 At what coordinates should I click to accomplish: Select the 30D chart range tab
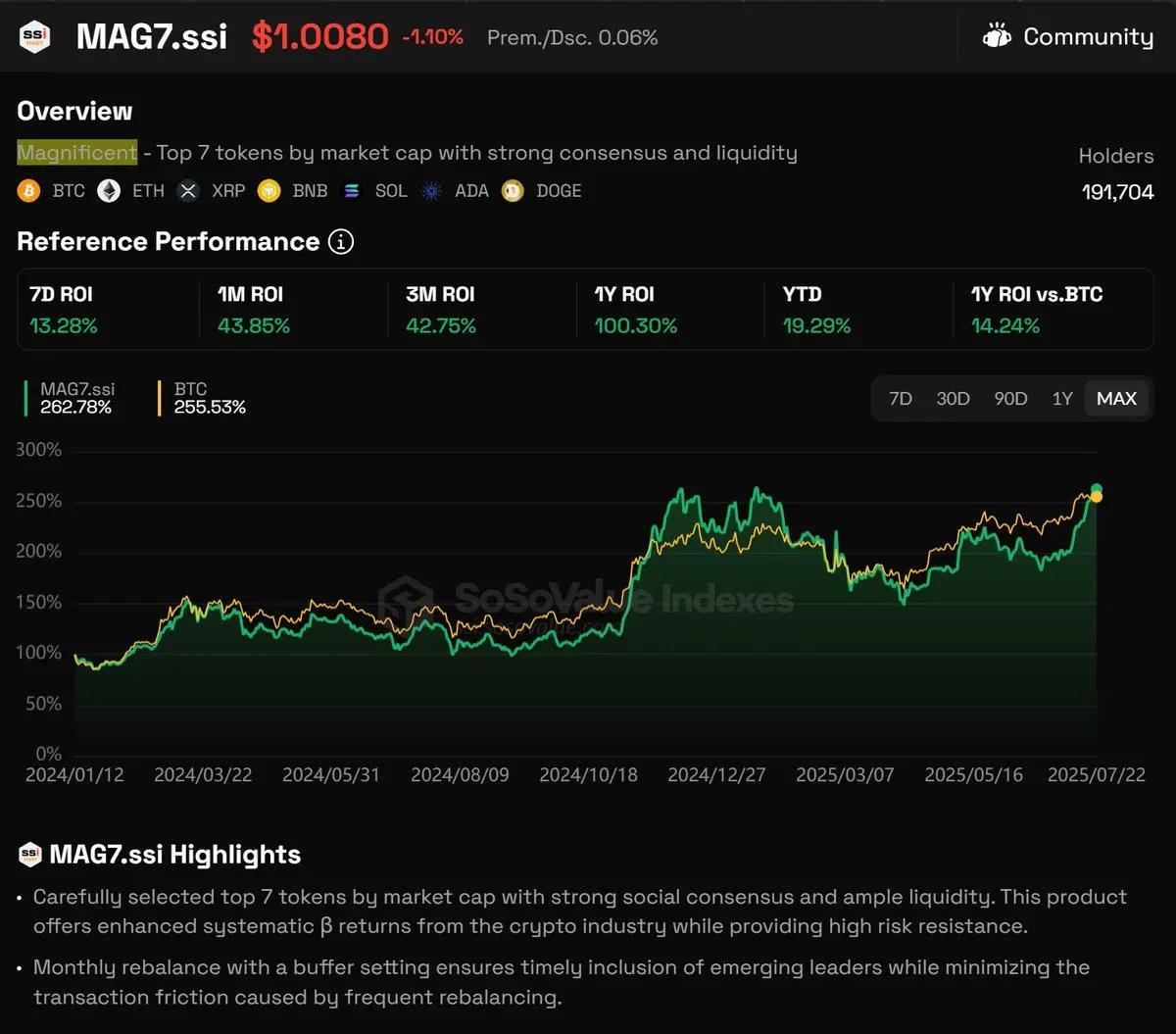pyautogui.click(x=953, y=399)
